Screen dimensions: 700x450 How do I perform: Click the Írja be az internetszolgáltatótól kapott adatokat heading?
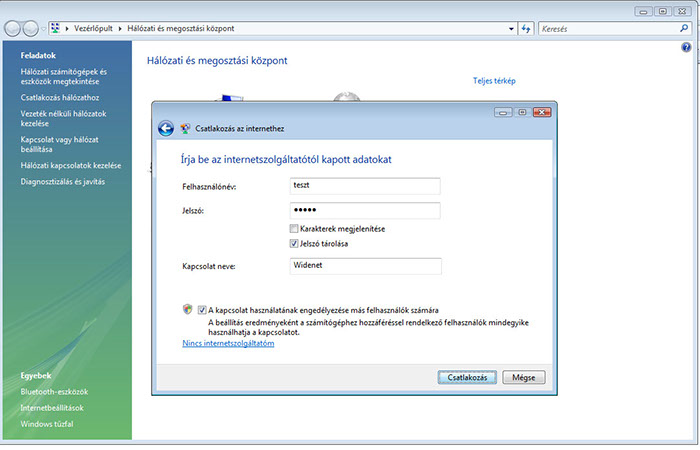[x=286, y=159]
